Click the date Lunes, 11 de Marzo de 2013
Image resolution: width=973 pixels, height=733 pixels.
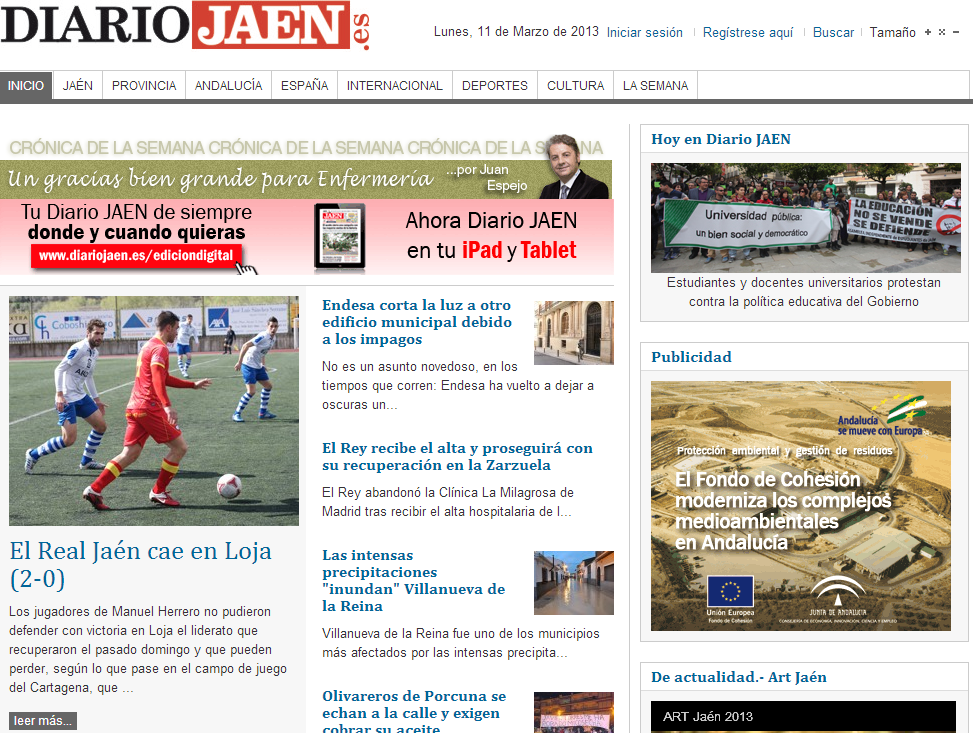tap(516, 32)
